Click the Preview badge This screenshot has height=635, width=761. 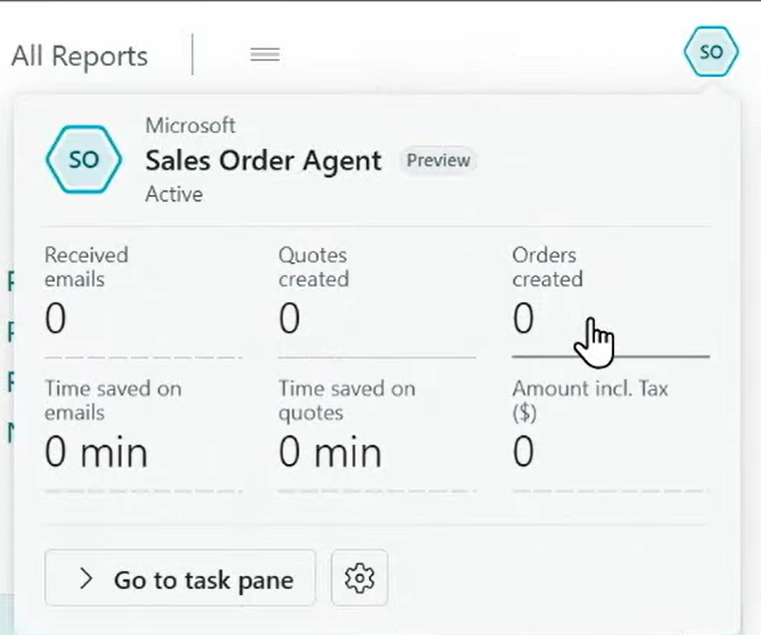pos(438,160)
